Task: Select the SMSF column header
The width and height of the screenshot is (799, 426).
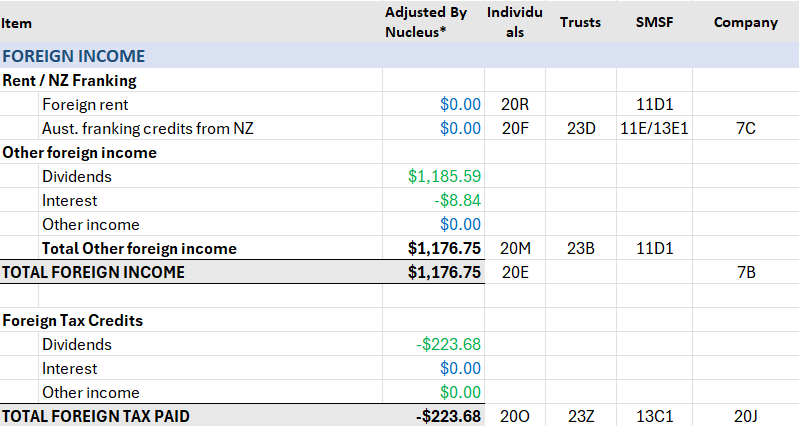Action: (653, 22)
